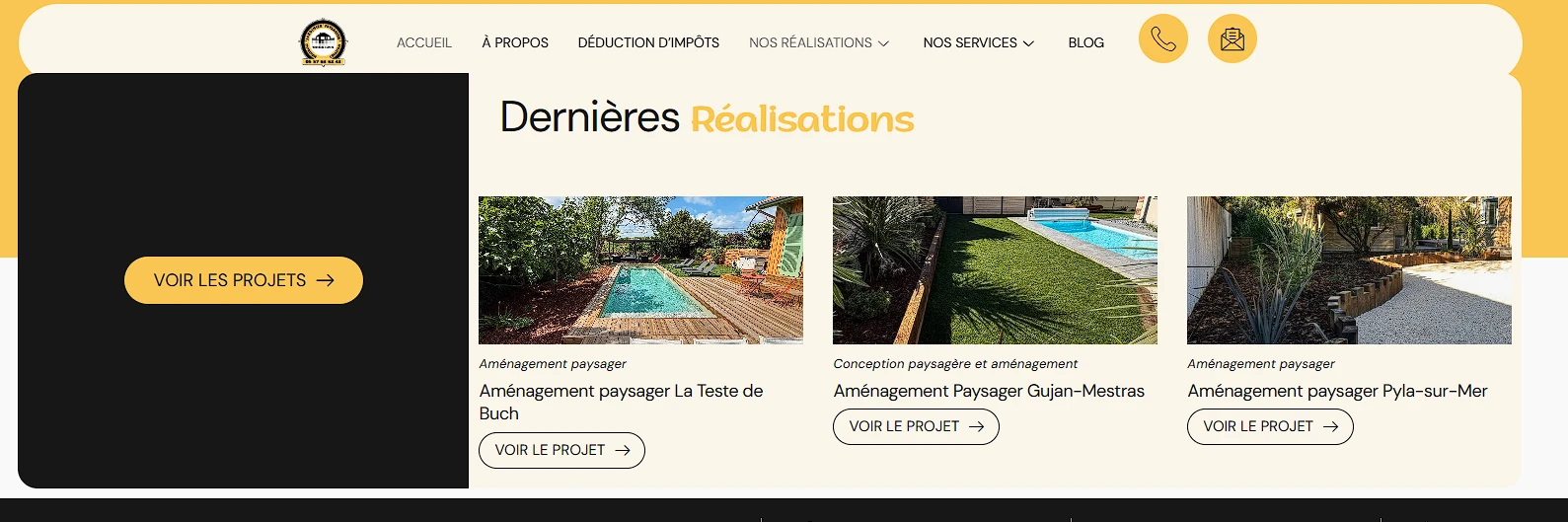The image size is (1568, 522).
Task: Click arrow icon on Gujan-Mestras project button
Action: coord(977,426)
